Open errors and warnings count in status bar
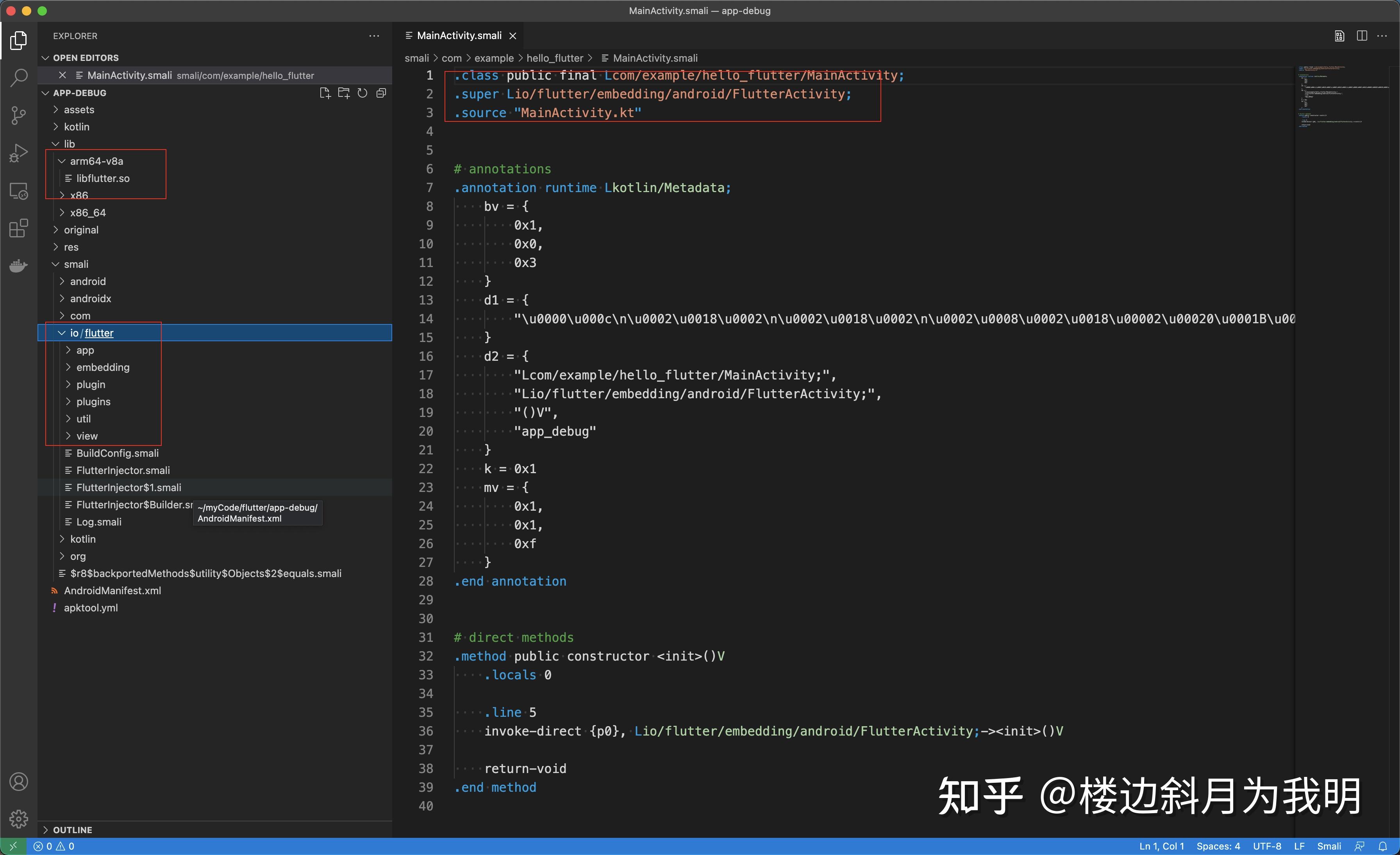This screenshot has height=855, width=1400. pos(54,846)
